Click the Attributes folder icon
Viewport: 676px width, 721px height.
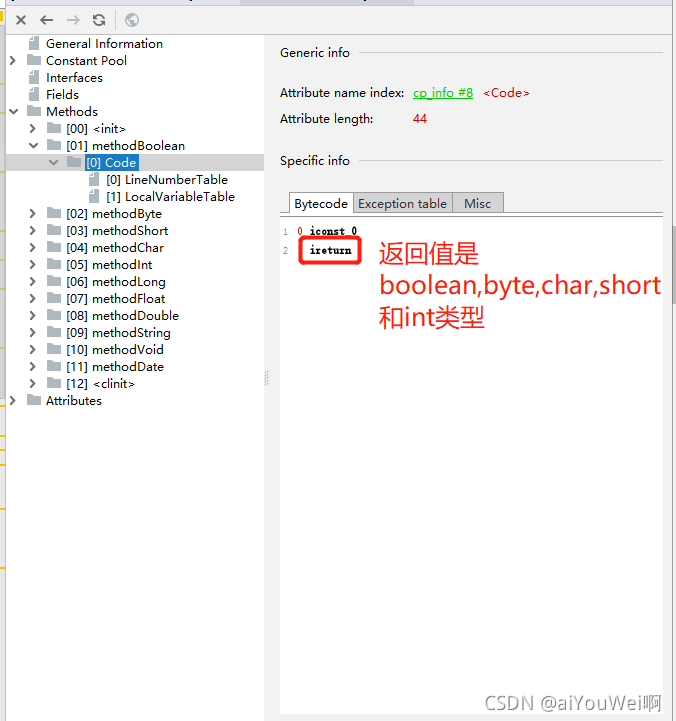pyautogui.click(x=34, y=401)
